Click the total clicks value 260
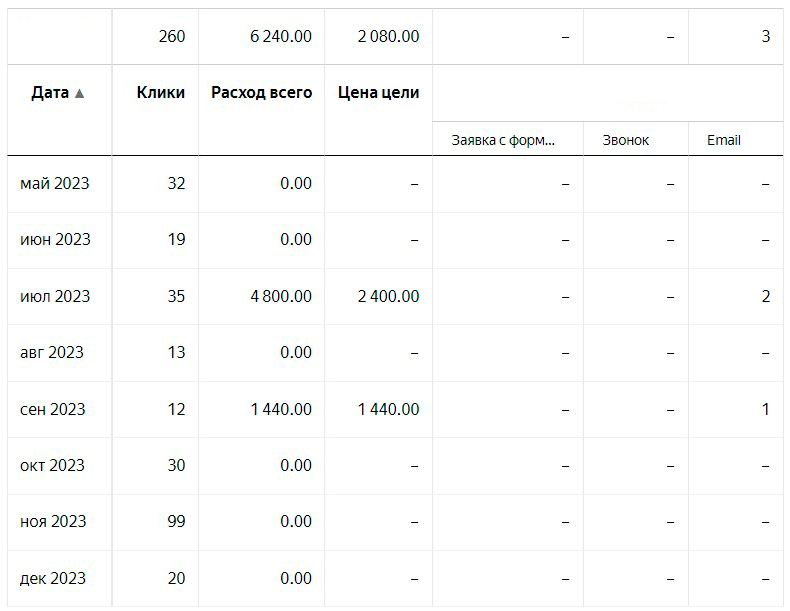Viewport: 790px width, 611px height. click(x=171, y=36)
